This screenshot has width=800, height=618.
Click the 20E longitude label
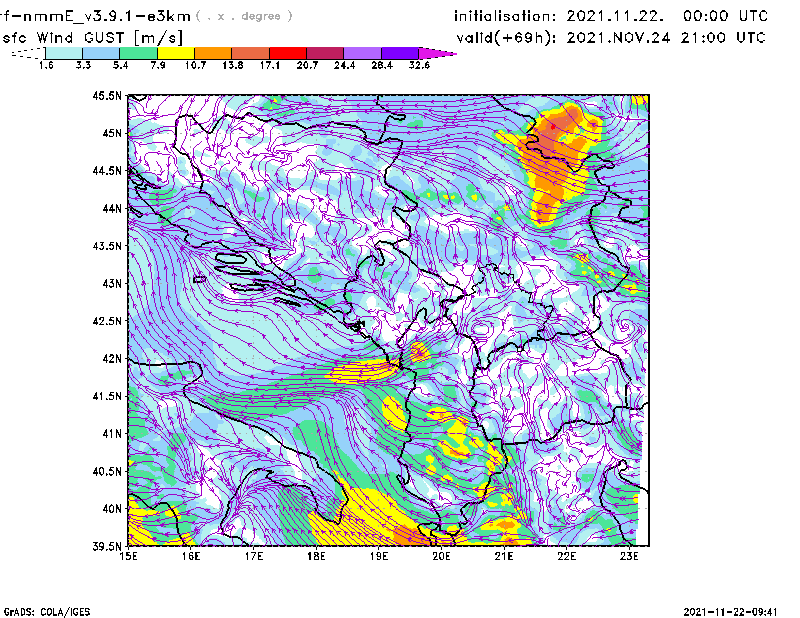pos(441,556)
